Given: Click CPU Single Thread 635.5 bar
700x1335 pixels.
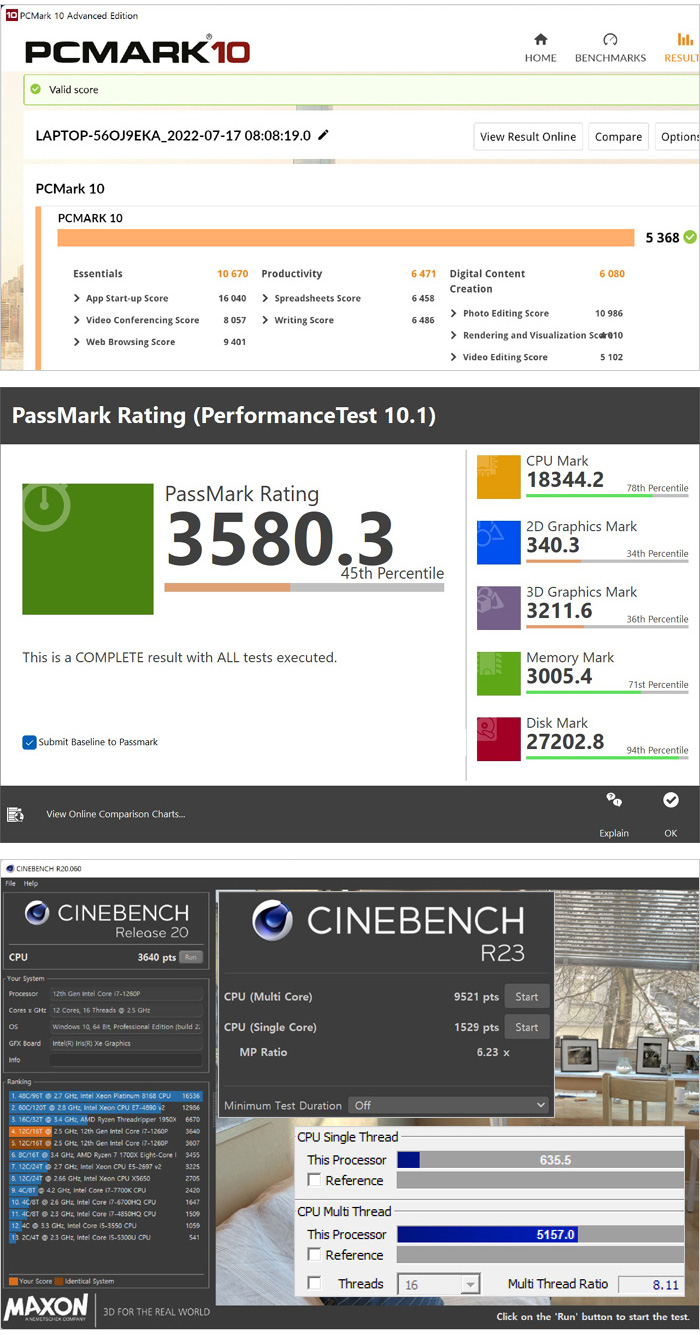Looking at the screenshot, I should [x=540, y=1160].
